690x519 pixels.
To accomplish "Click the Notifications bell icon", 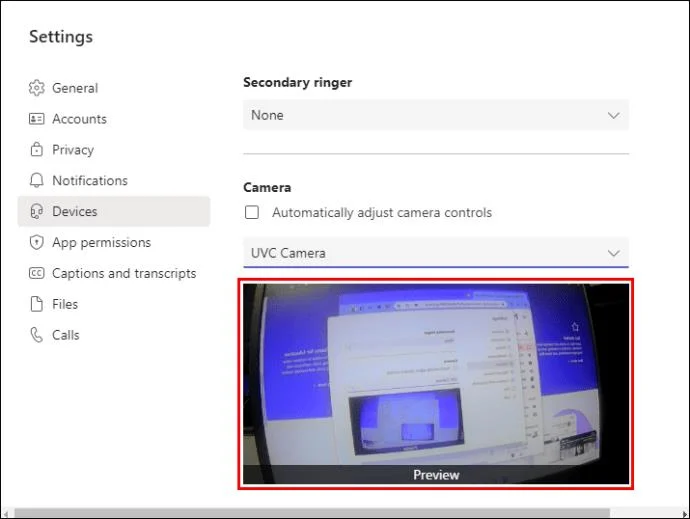I will [x=37, y=180].
